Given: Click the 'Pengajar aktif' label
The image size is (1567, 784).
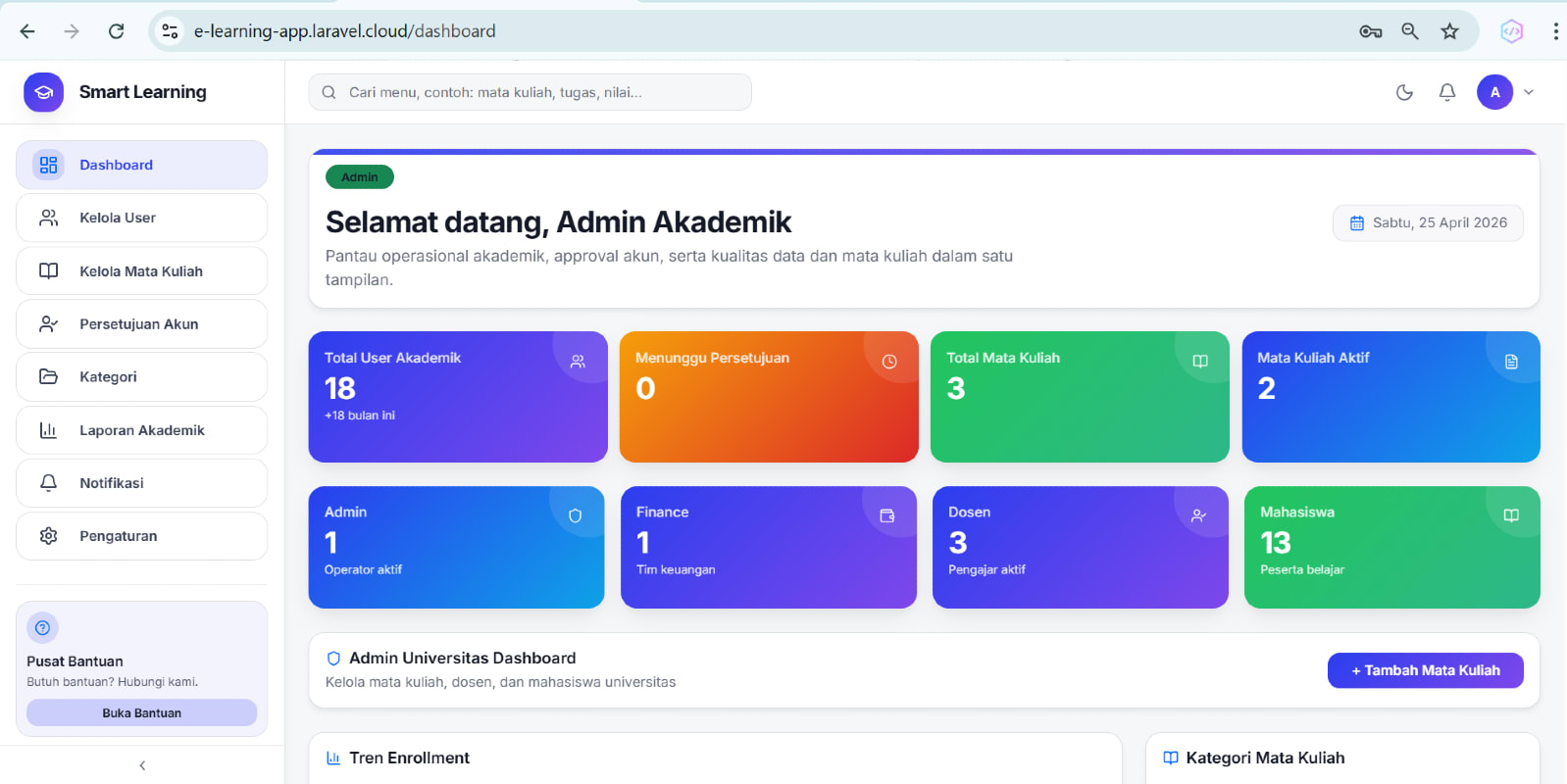Looking at the screenshot, I should (x=986, y=569).
